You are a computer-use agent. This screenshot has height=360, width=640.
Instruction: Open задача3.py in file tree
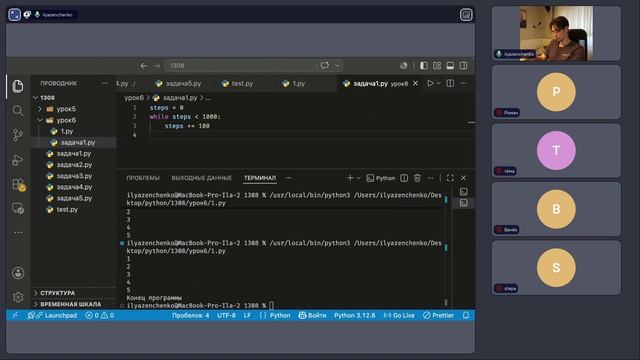[x=74, y=176]
